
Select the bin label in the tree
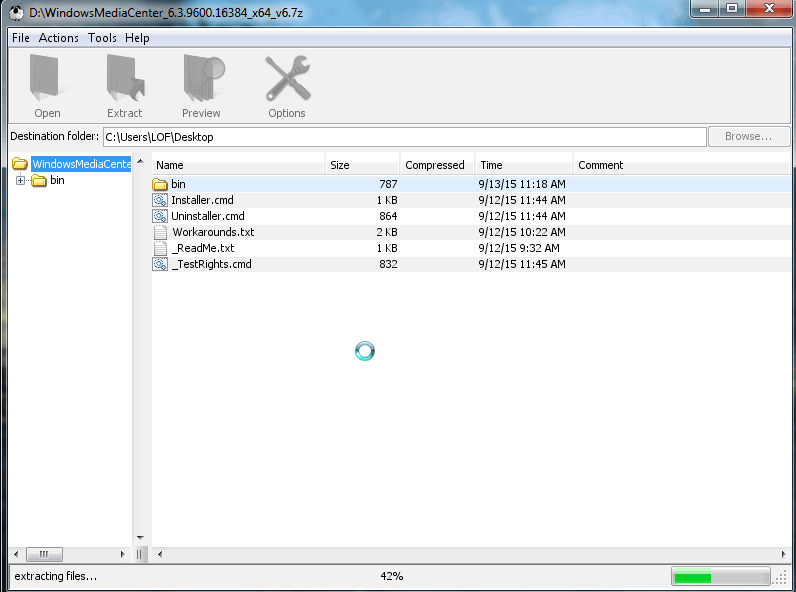(57, 180)
